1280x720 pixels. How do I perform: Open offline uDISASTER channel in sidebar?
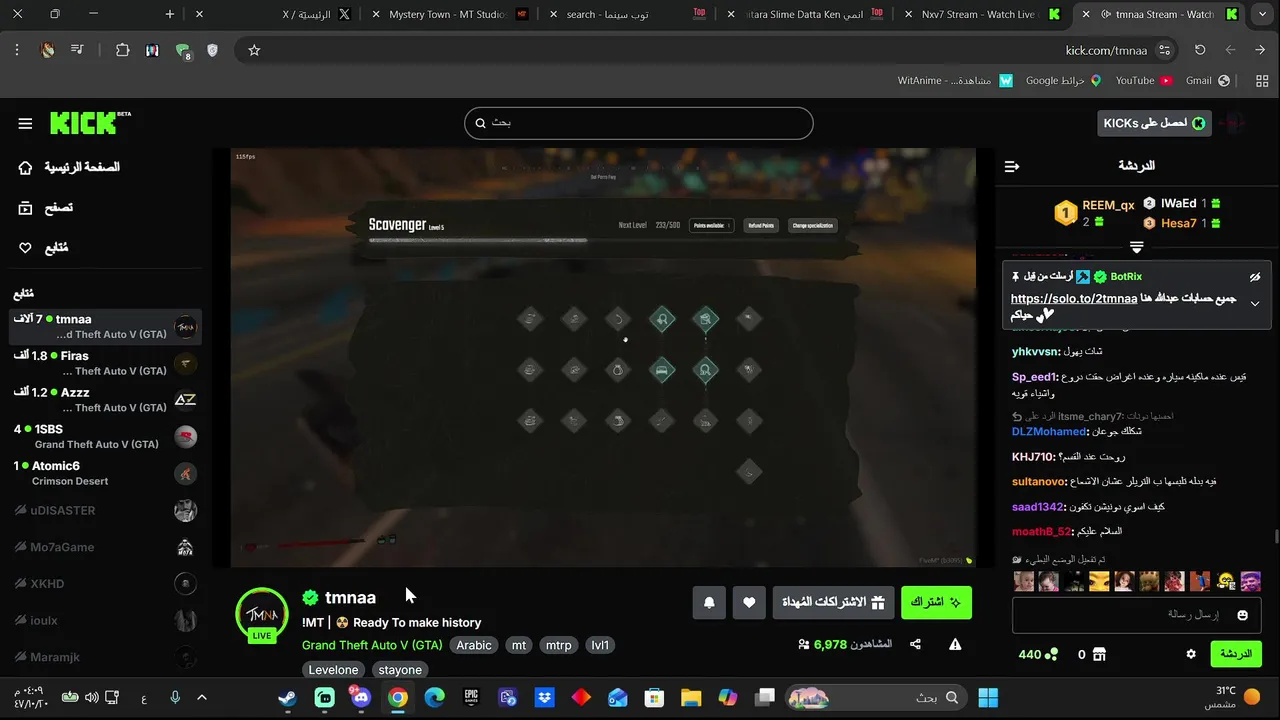click(106, 510)
